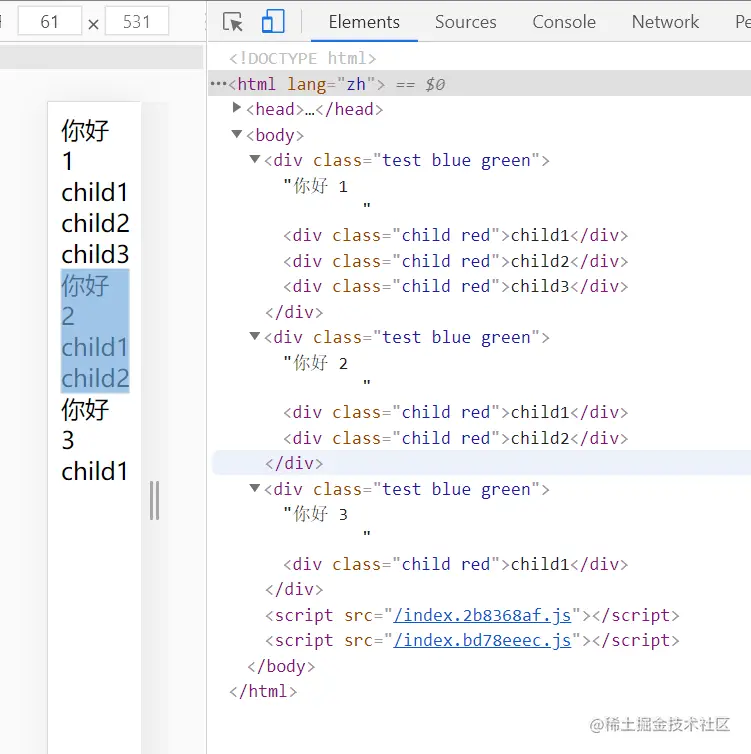
Task: Collapse the second test blue green div
Action: pyautogui.click(x=255, y=336)
